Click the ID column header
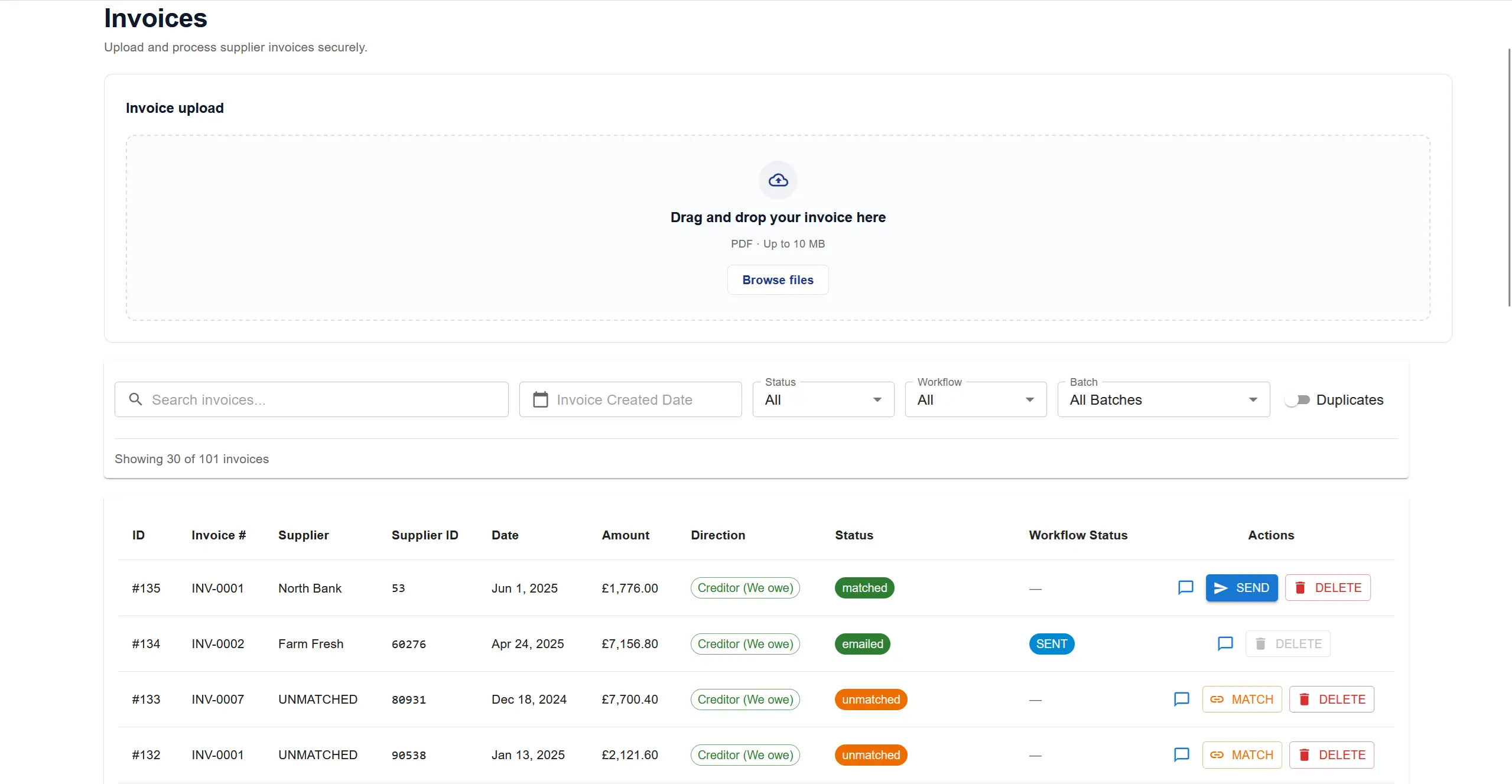 (138, 535)
